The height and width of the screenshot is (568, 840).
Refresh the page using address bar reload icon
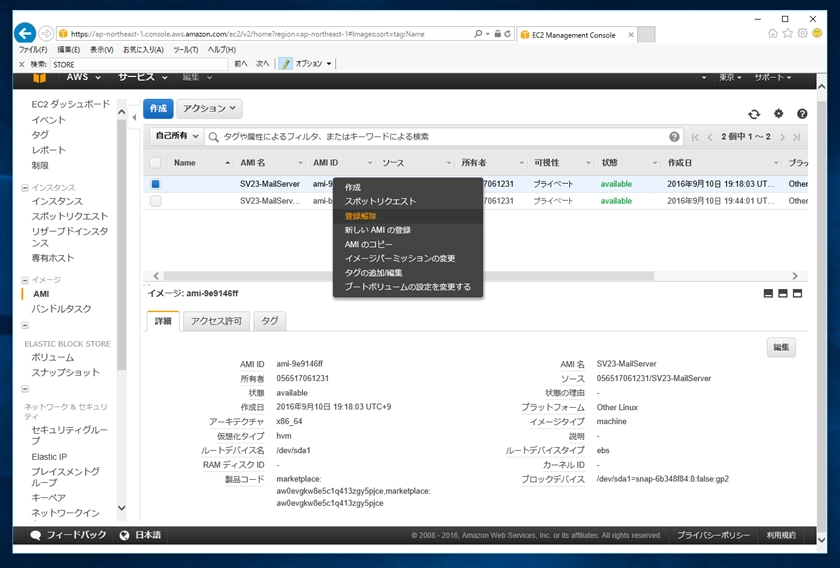[x=507, y=34]
